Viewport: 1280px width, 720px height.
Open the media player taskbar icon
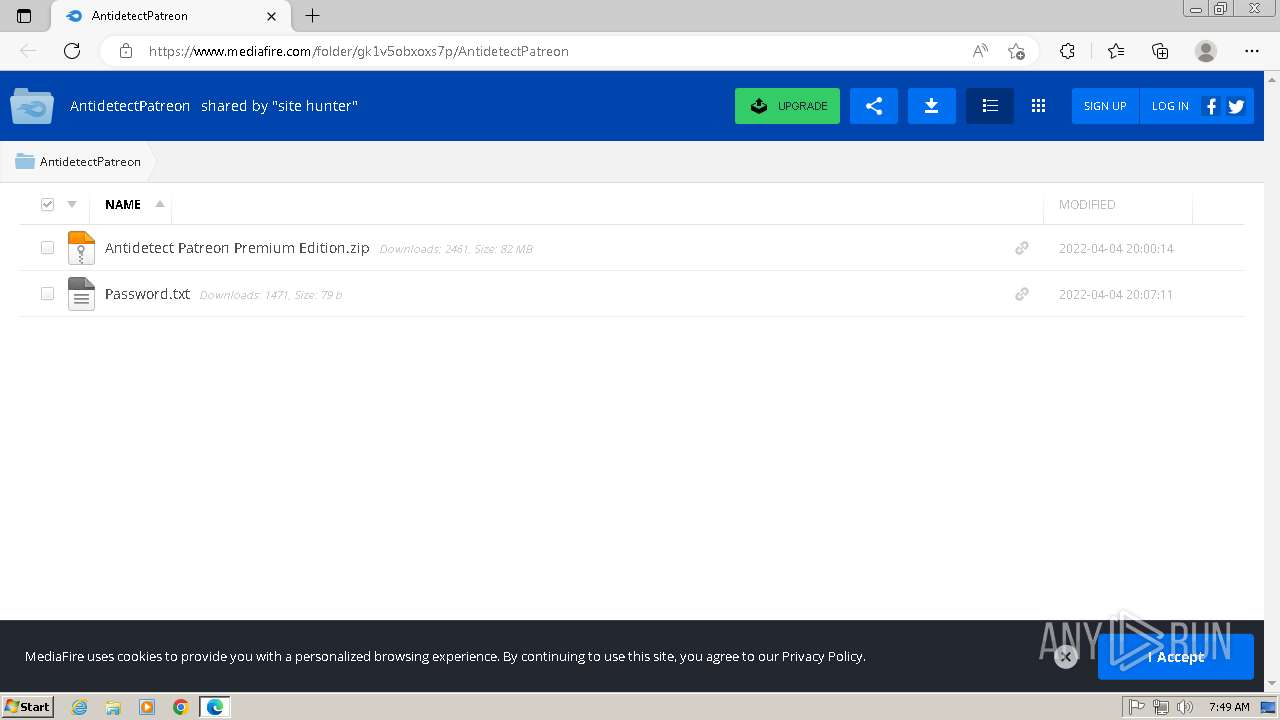click(x=147, y=707)
